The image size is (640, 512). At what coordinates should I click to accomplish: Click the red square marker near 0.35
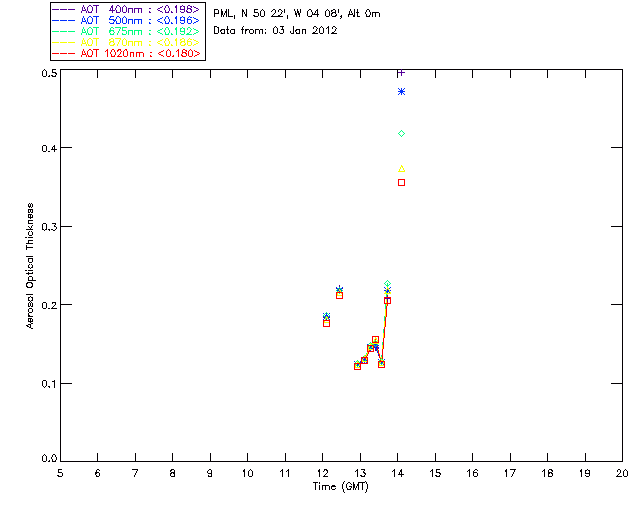coord(401,183)
